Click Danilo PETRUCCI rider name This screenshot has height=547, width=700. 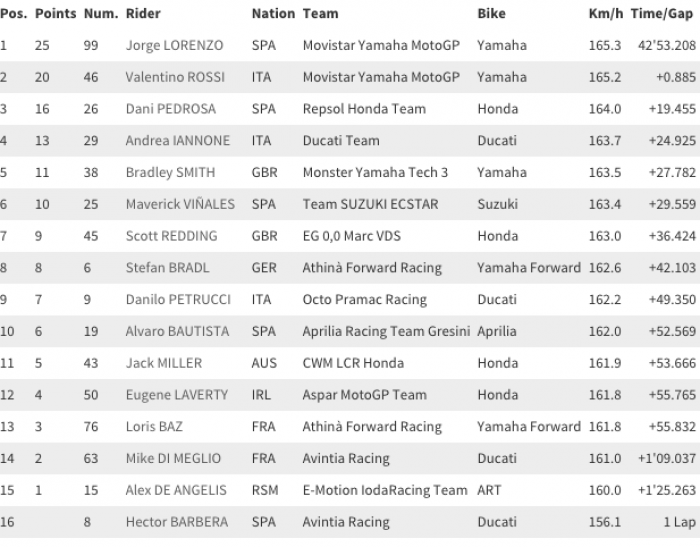pos(178,300)
